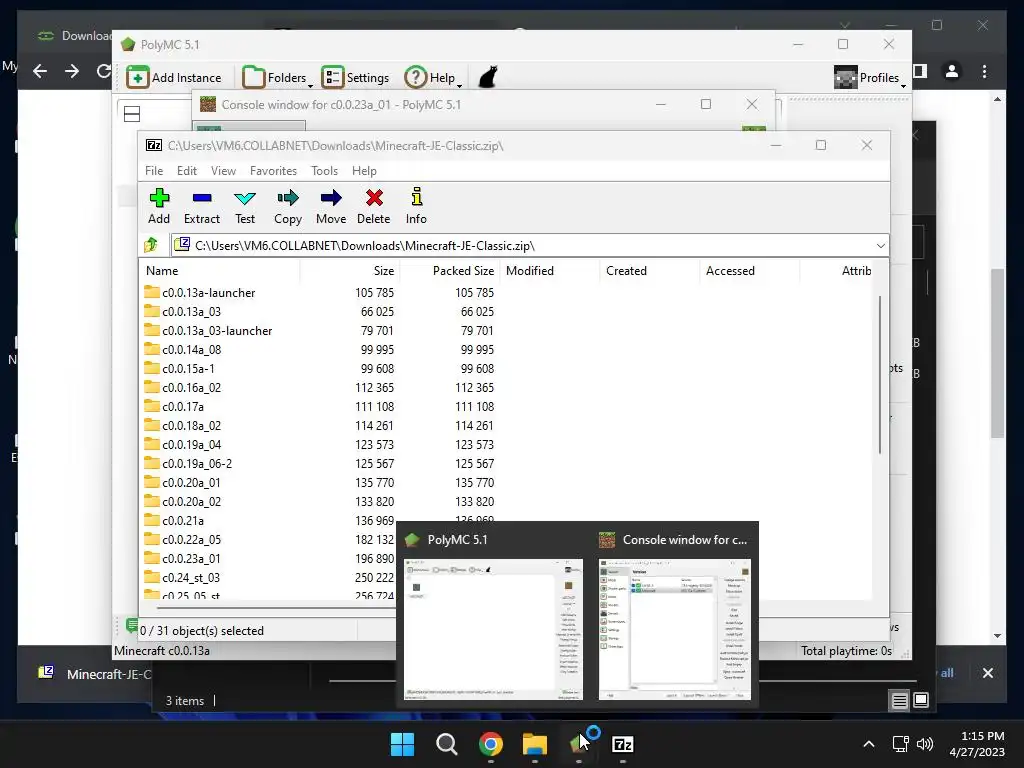Click the volume tray icon
The width and height of the screenshot is (1024, 768).
[x=925, y=744]
